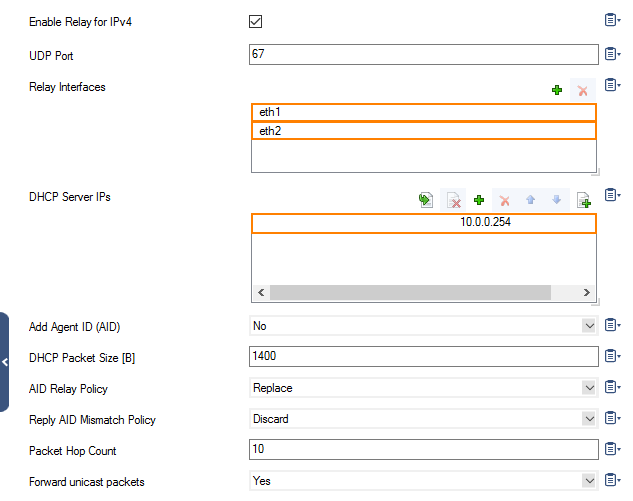
Task: Open the Add Agent ID (AID) dropdown
Action: [x=588, y=326]
